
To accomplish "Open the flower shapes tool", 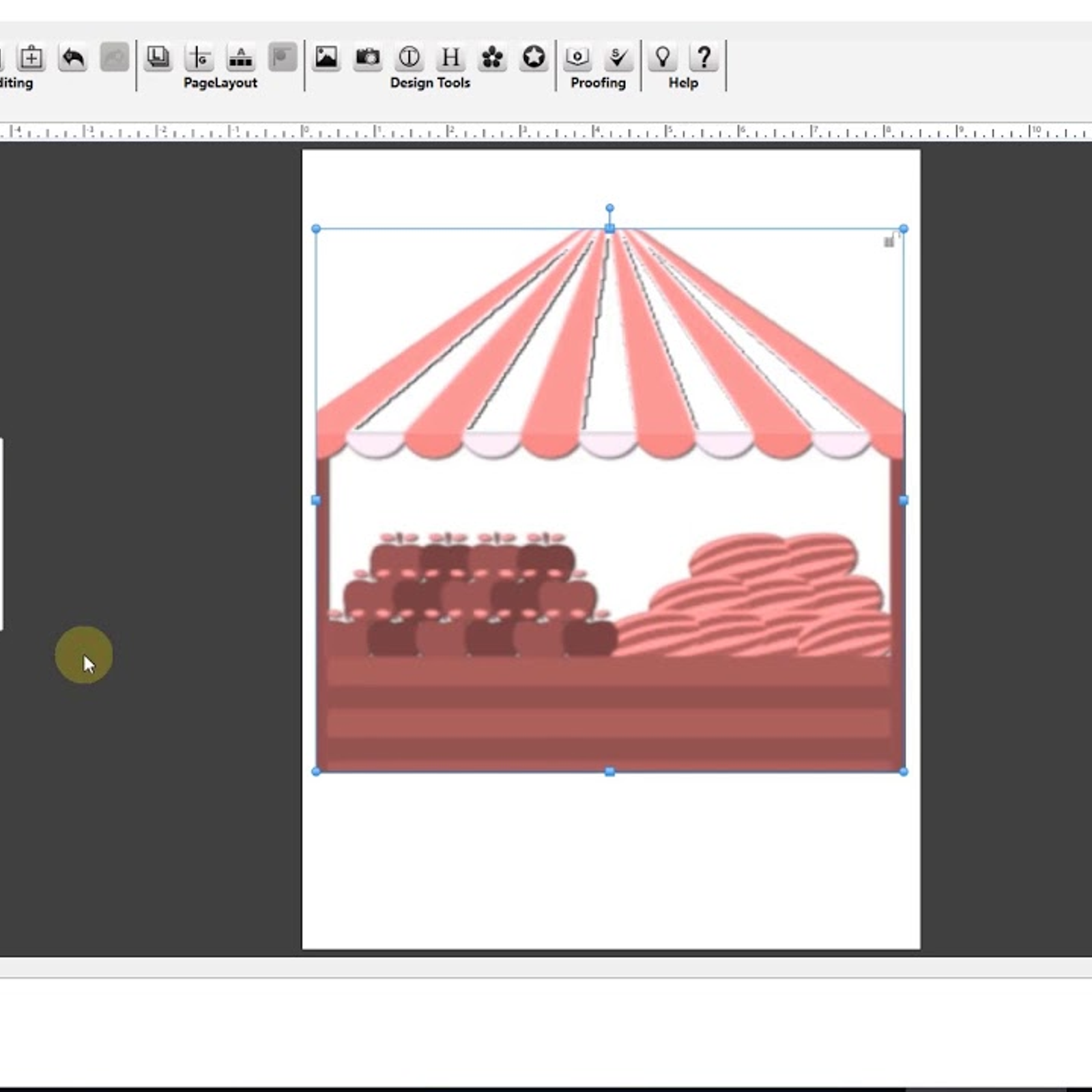I will pyautogui.click(x=492, y=59).
